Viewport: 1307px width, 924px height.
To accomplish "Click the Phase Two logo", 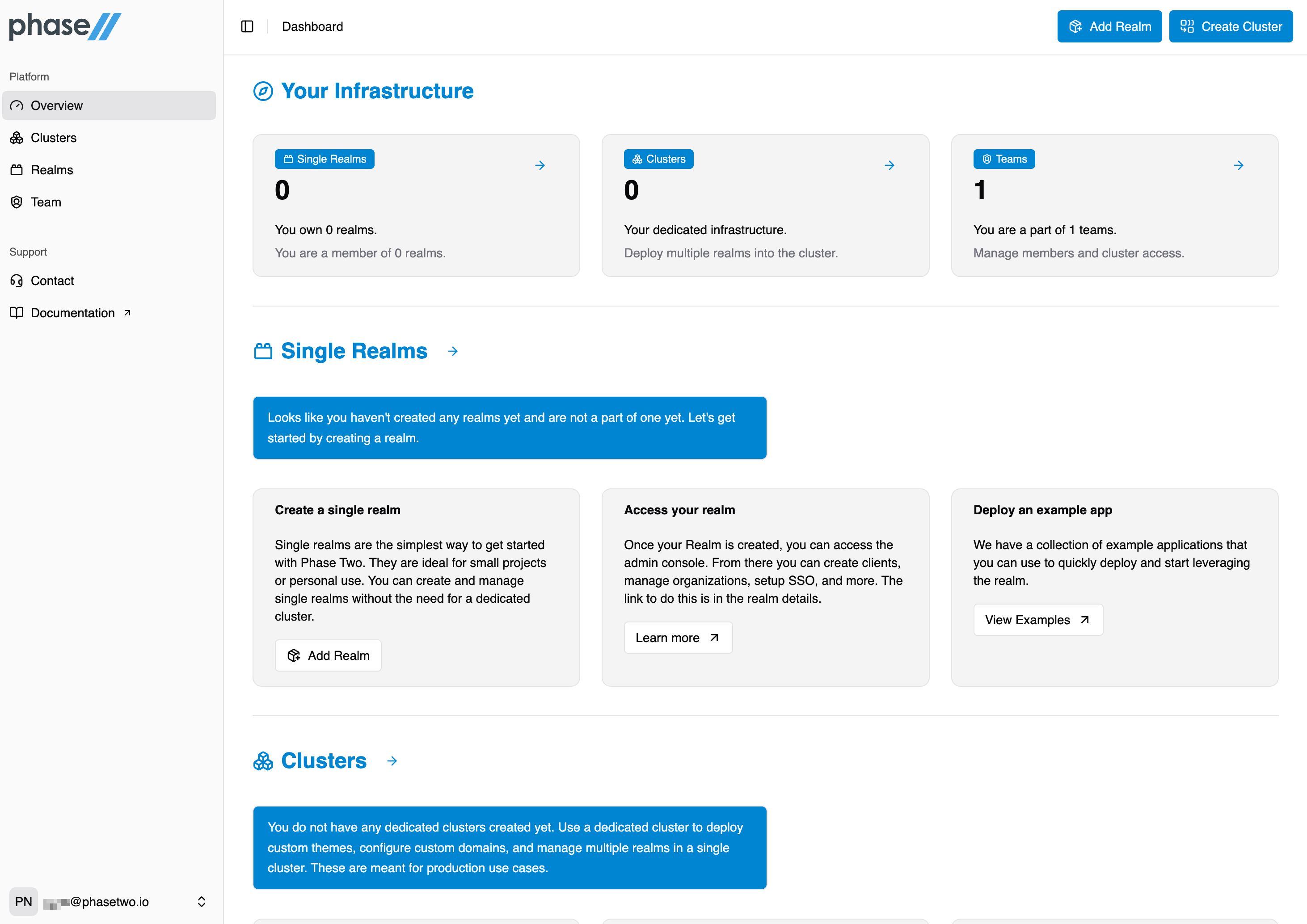I will point(64,25).
